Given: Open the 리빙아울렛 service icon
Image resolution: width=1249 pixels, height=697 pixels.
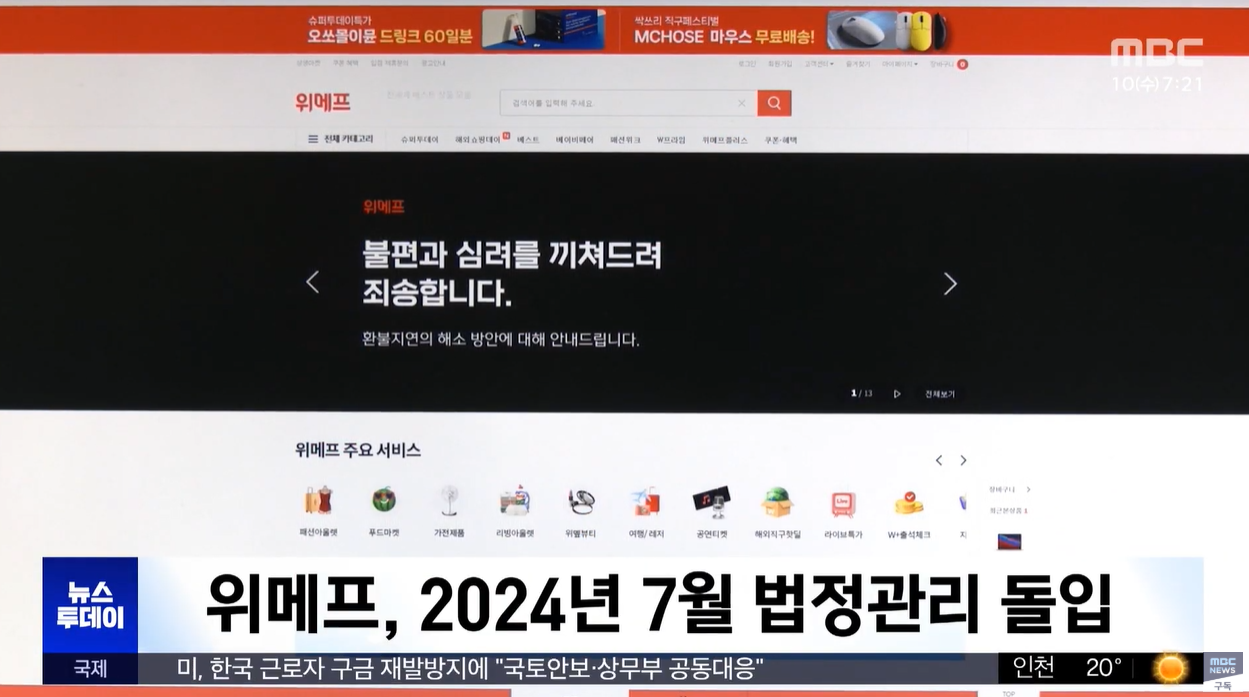Looking at the screenshot, I should [x=515, y=500].
